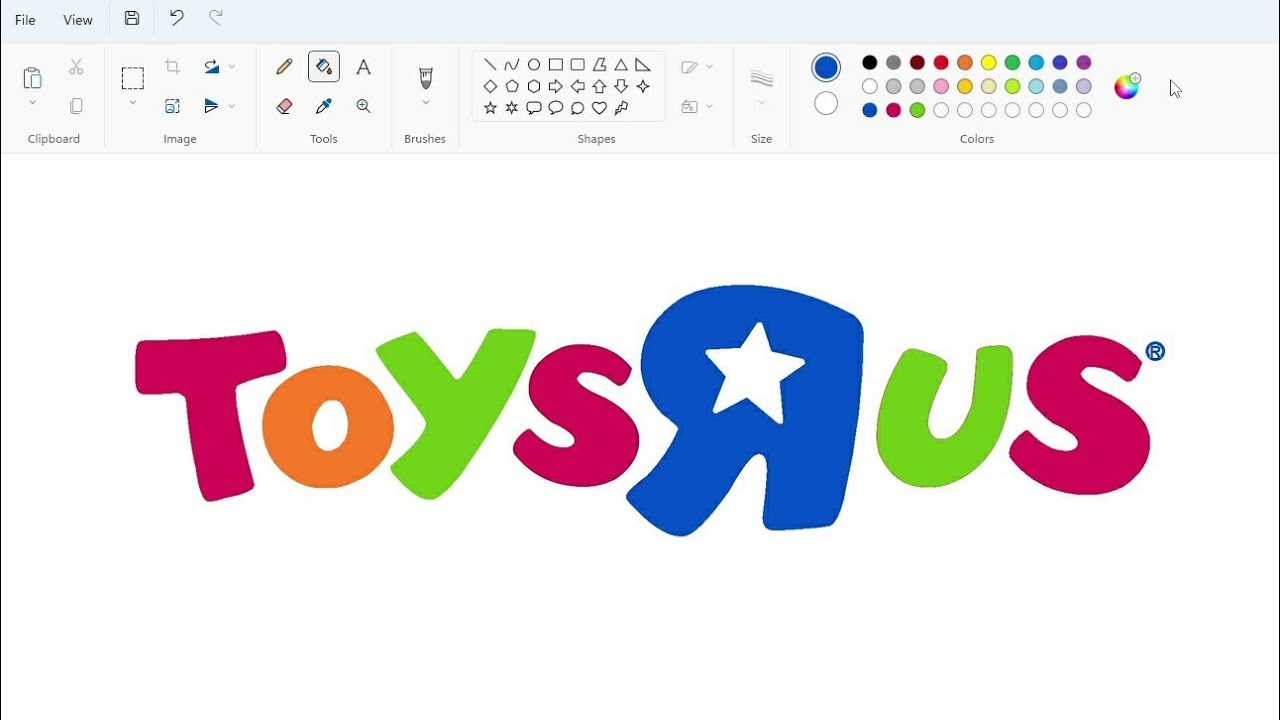Click the Save icon
Image resolution: width=1280 pixels, height=720 pixels.
[132, 18]
